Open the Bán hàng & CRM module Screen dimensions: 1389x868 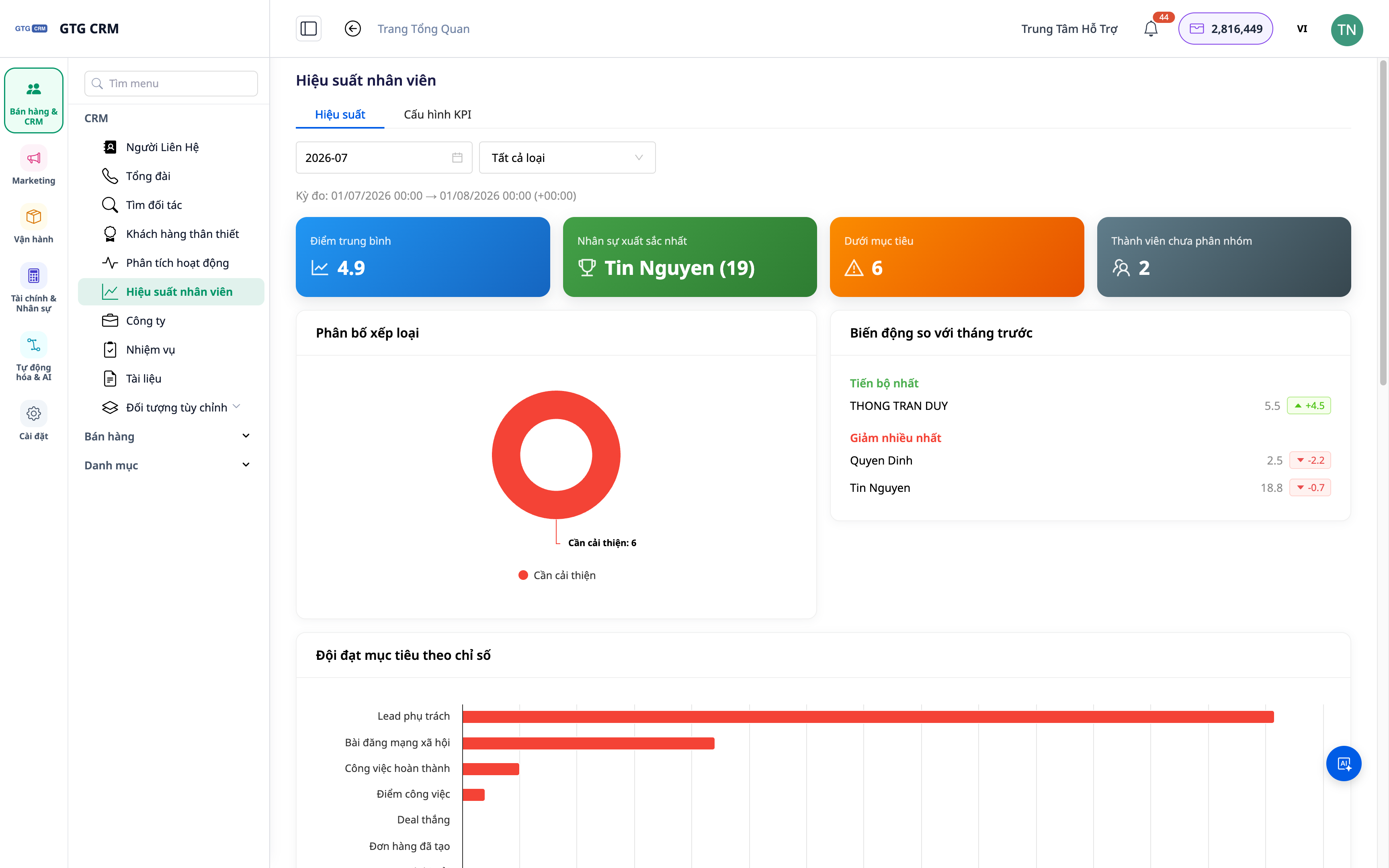click(x=33, y=100)
